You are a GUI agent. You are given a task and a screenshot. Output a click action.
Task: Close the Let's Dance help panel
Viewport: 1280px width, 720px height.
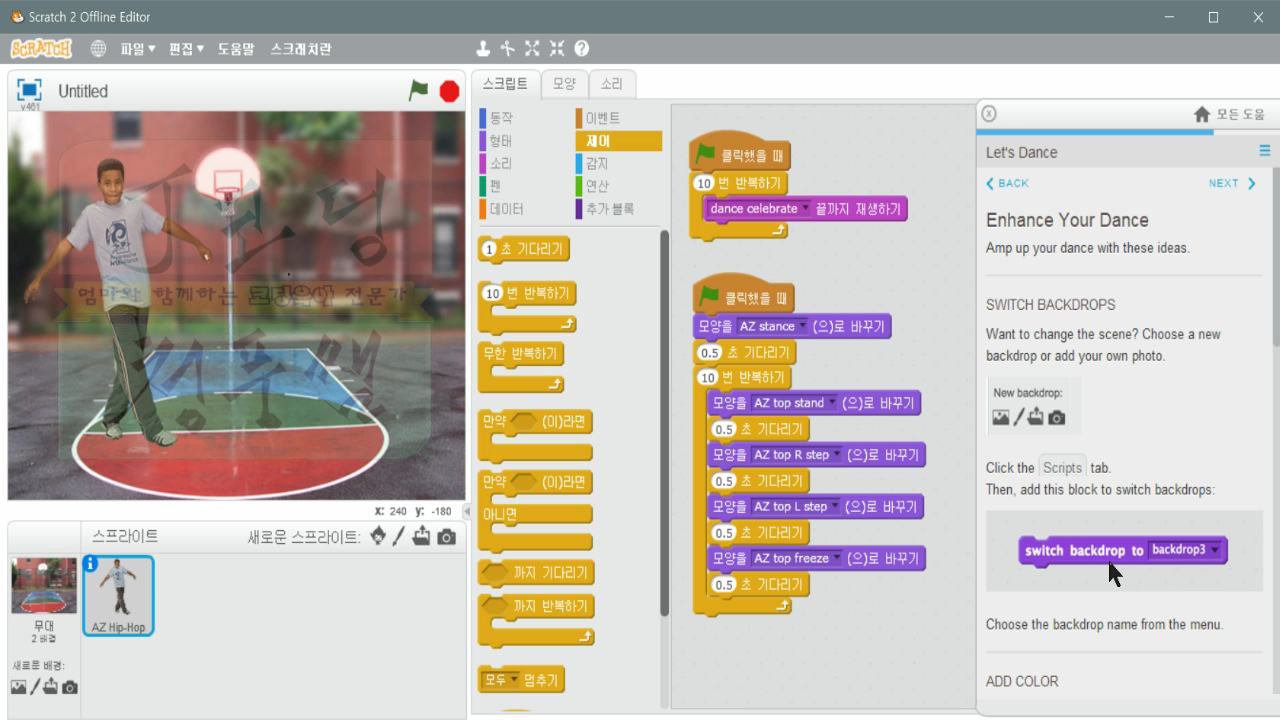pos(989,114)
